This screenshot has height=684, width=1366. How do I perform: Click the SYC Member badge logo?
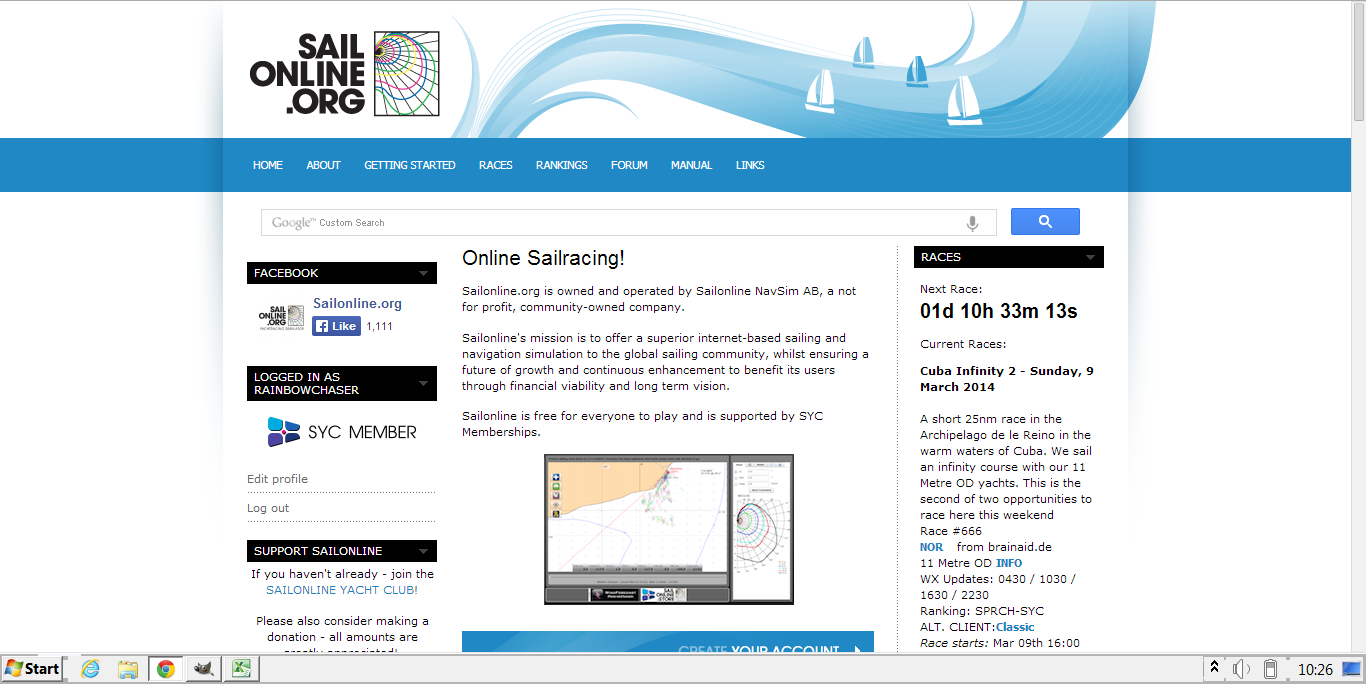342,432
